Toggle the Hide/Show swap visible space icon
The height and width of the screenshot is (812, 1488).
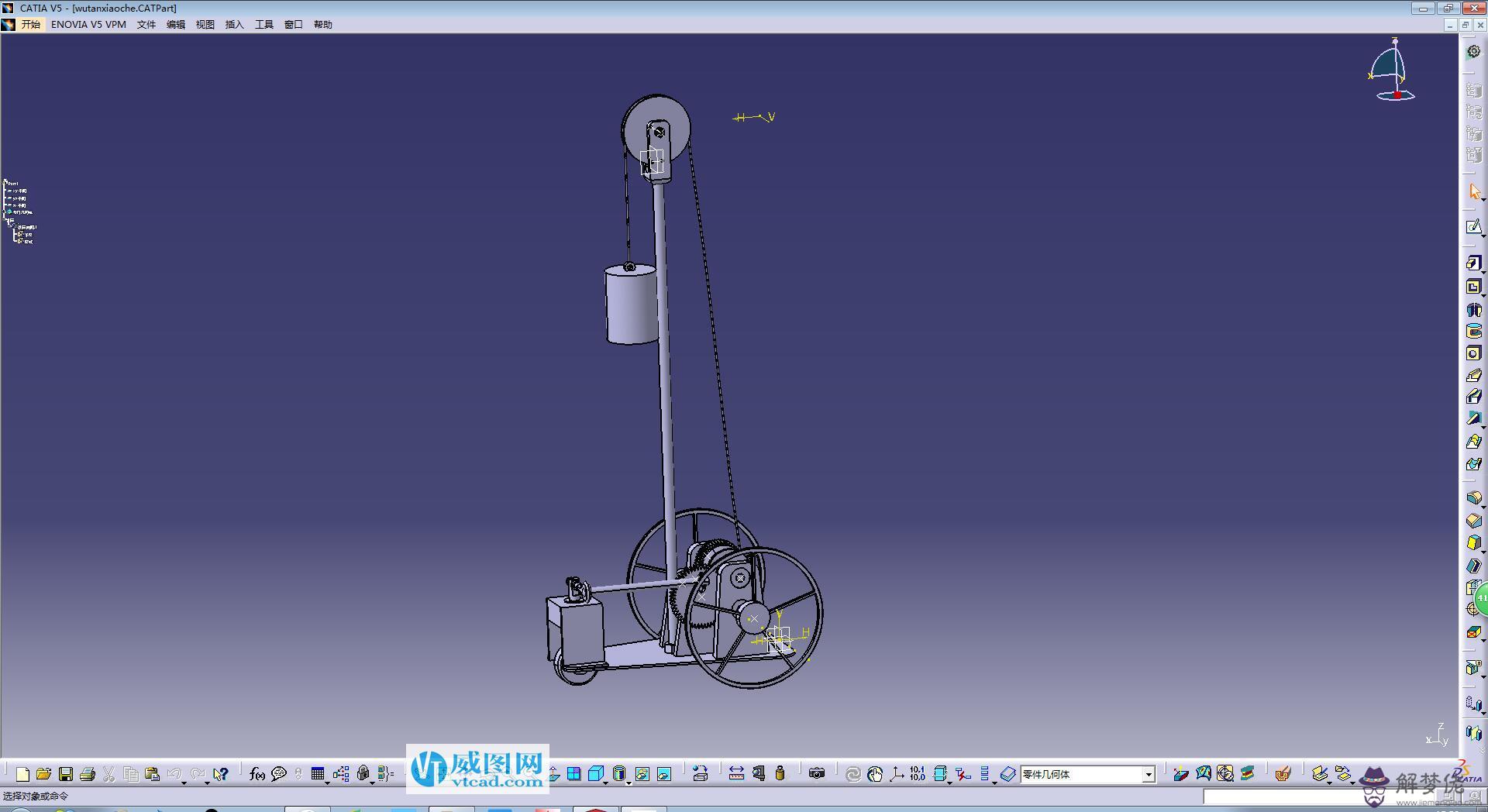[664, 773]
